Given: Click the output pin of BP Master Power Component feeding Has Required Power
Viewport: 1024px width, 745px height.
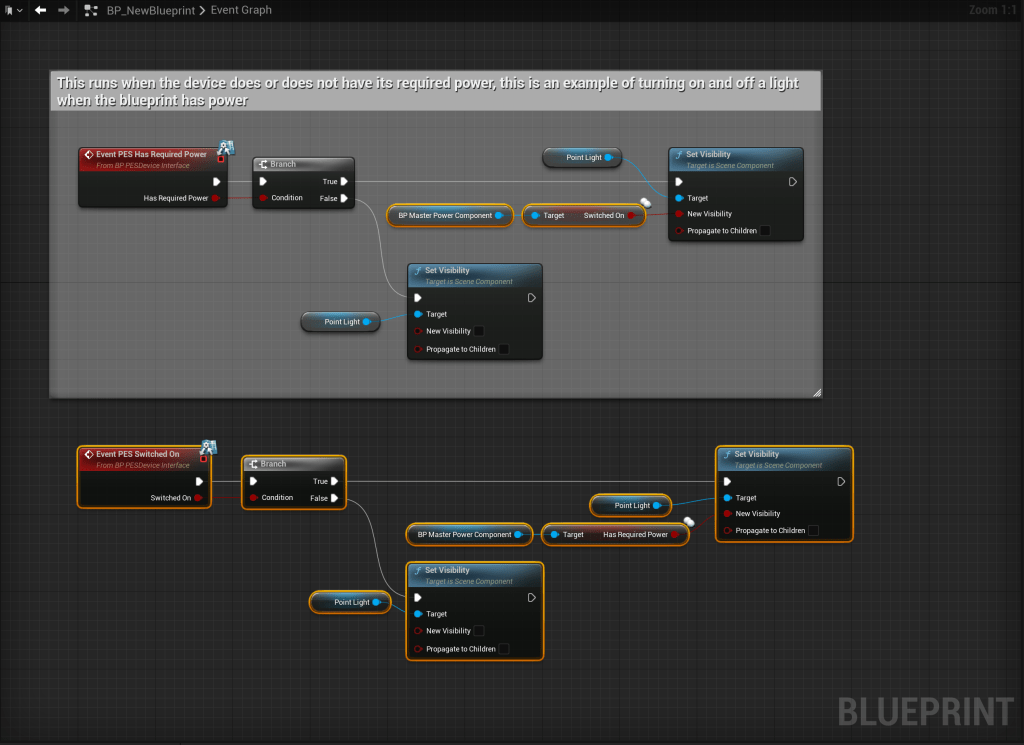Looking at the screenshot, I should click(x=519, y=535).
